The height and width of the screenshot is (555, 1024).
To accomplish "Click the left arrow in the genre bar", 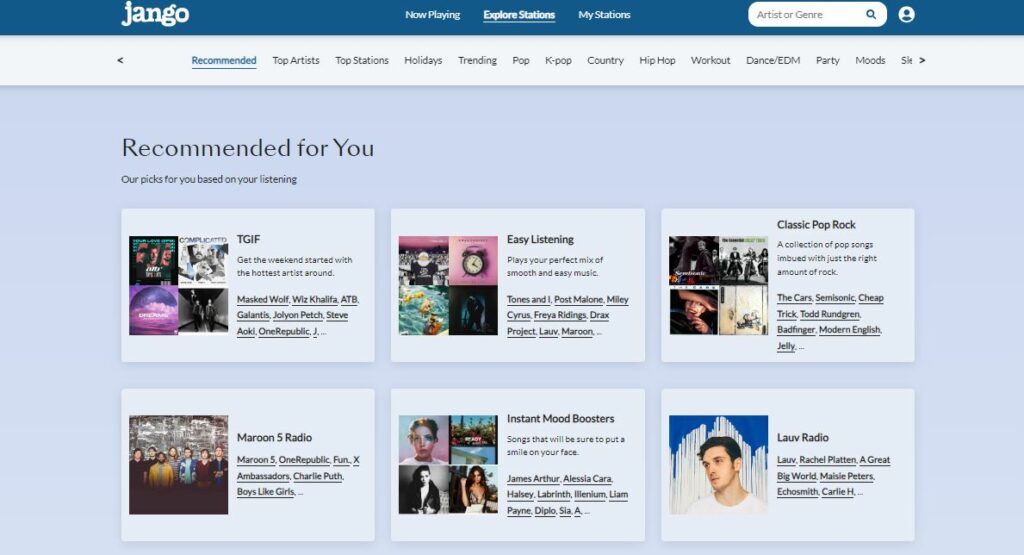I will [120, 60].
